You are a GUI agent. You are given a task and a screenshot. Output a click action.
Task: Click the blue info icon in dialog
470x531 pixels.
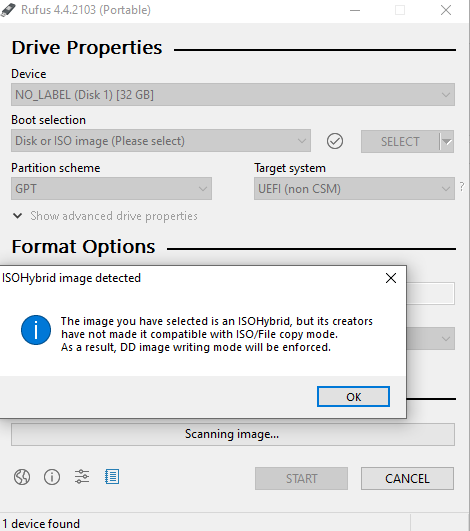point(36,330)
